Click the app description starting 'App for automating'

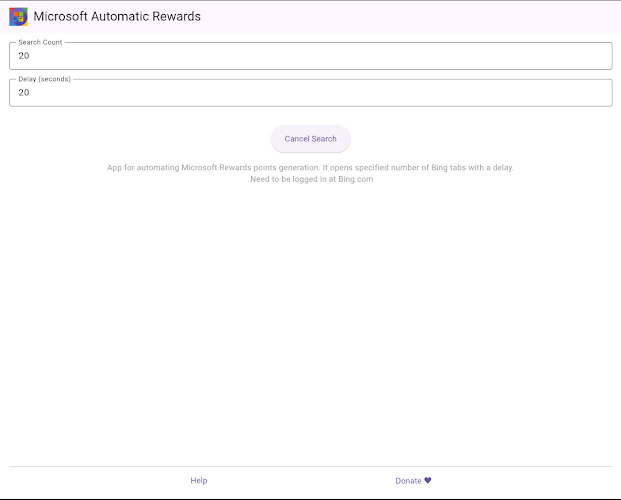[310, 168]
